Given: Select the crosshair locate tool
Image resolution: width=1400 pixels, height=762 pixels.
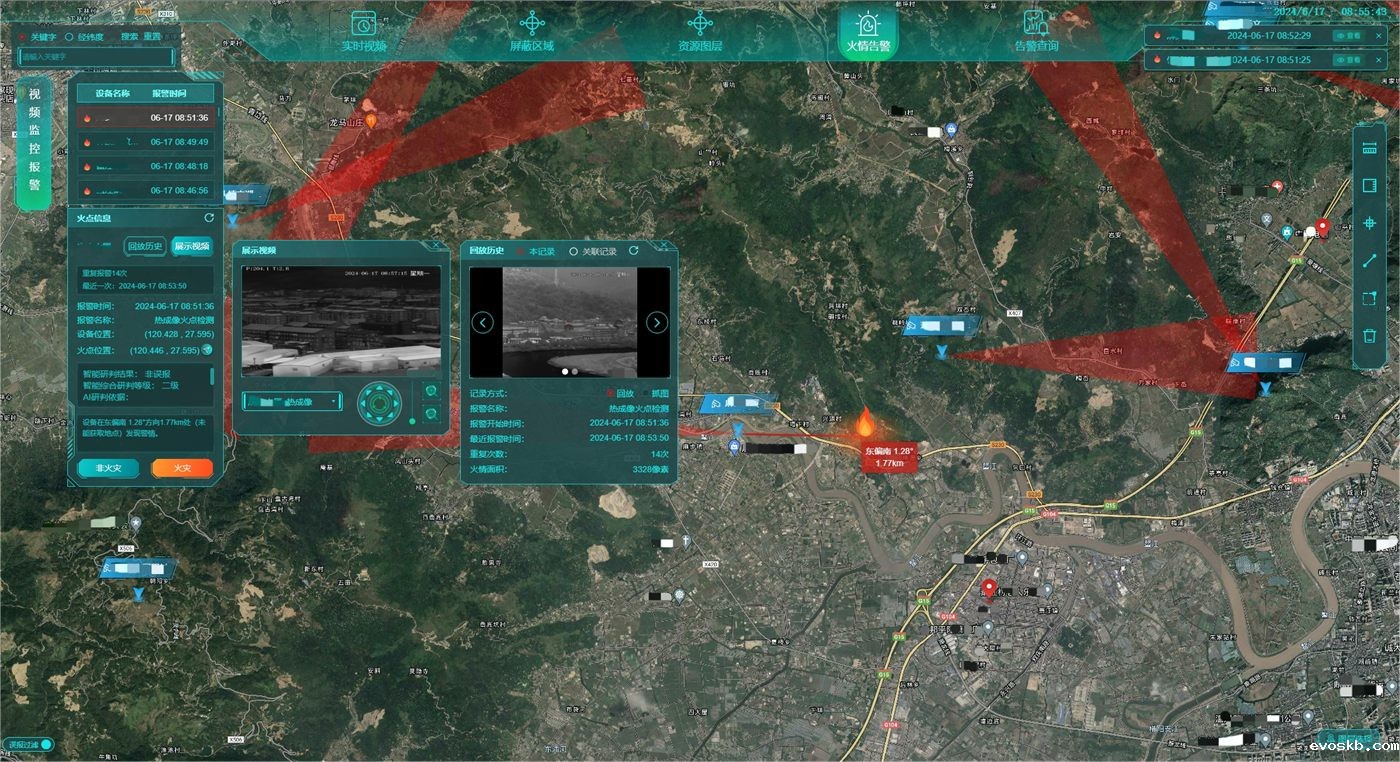Looking at the screenshot, I should click(1369, 224).
